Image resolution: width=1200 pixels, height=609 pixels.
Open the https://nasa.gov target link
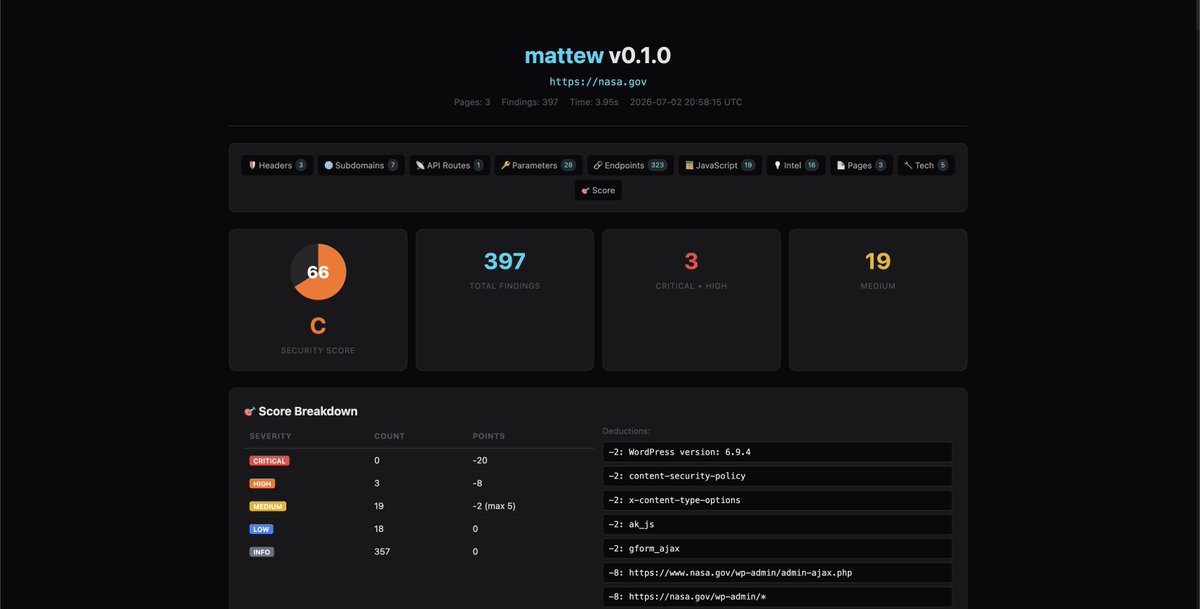[598, 82]
